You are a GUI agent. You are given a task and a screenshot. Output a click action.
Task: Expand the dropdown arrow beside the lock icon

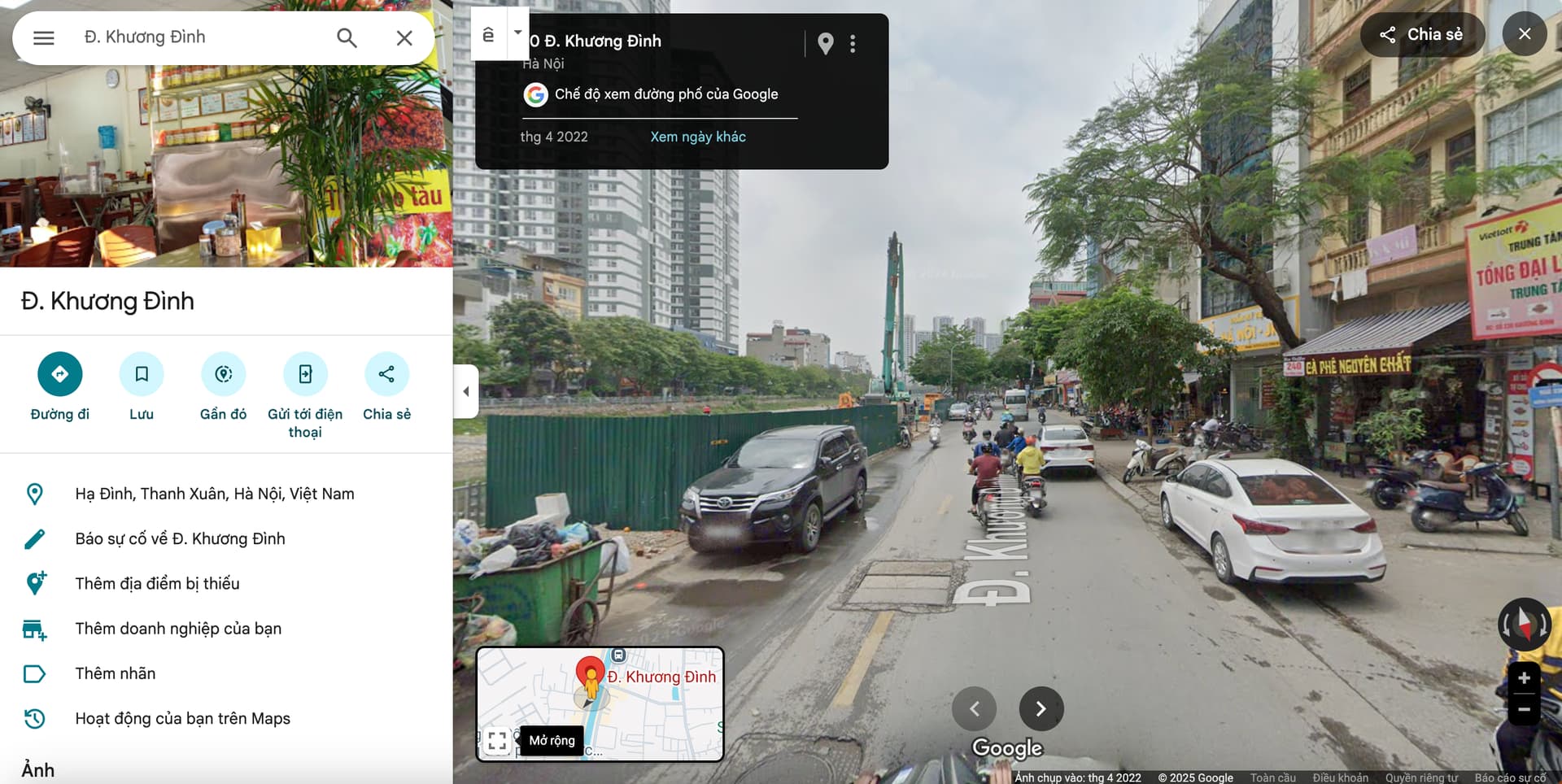[x=517, y=33]
